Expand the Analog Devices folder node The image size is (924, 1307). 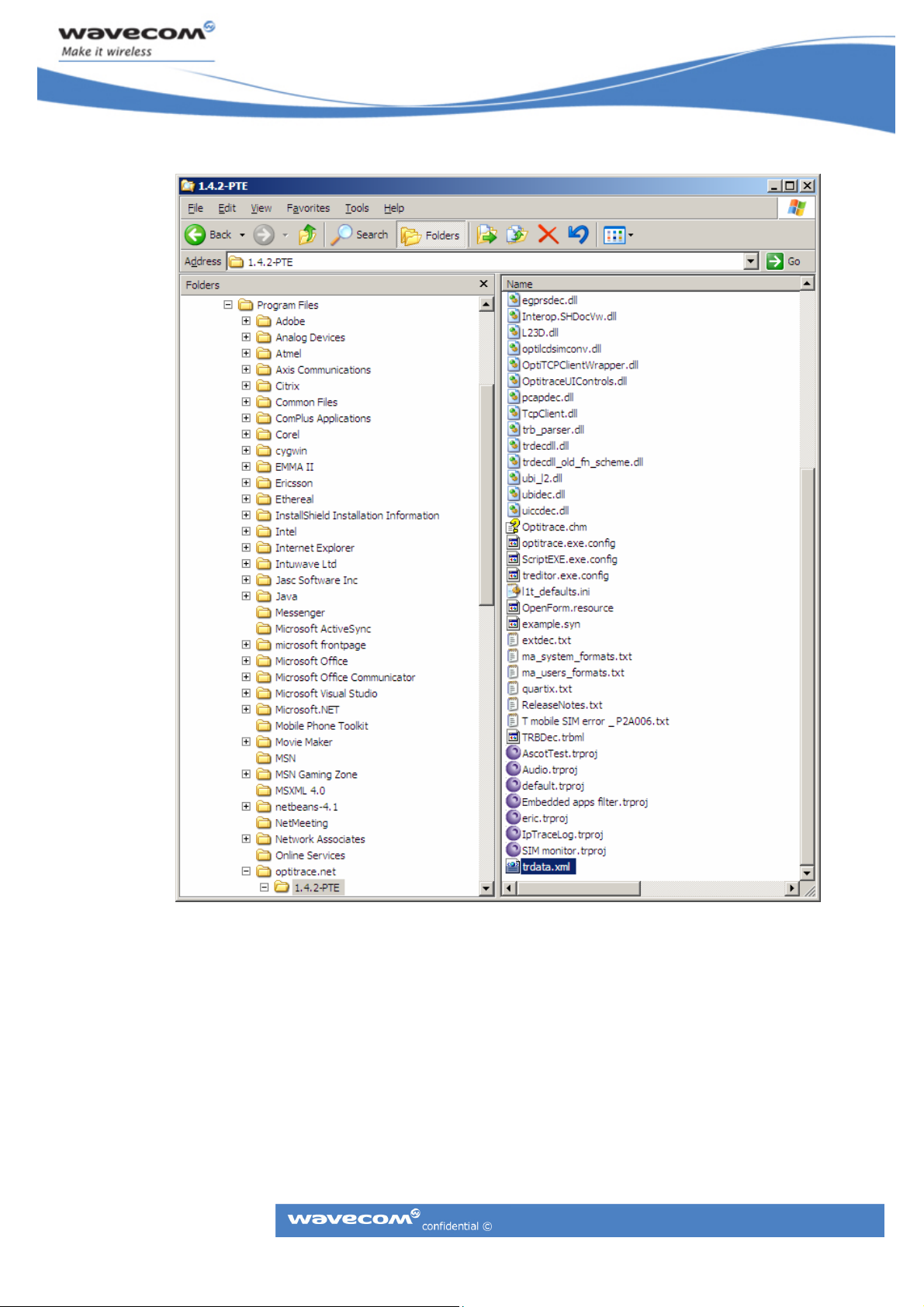coord(246,337)
